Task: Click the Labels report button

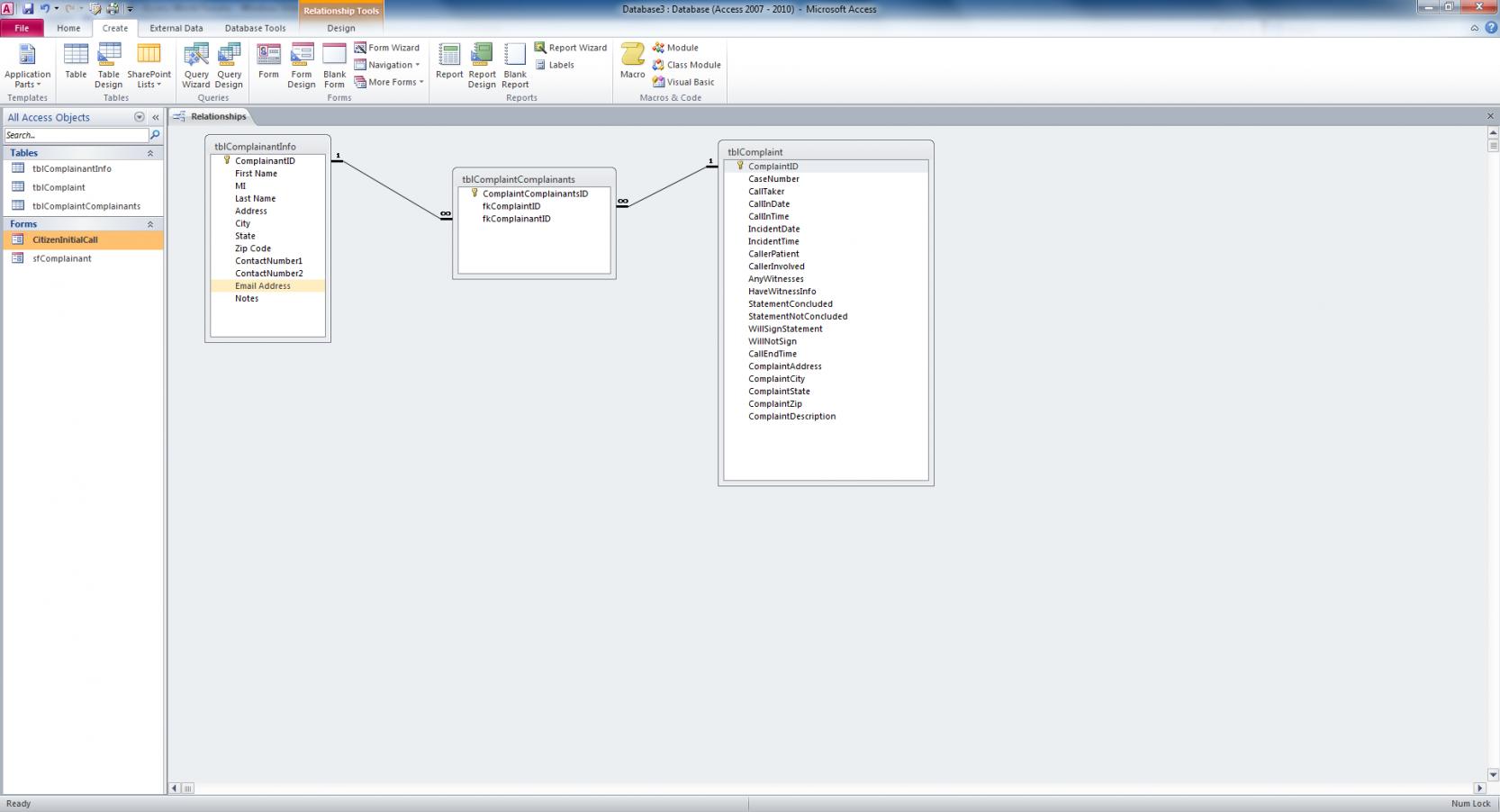Action: (x=555, y=65)
